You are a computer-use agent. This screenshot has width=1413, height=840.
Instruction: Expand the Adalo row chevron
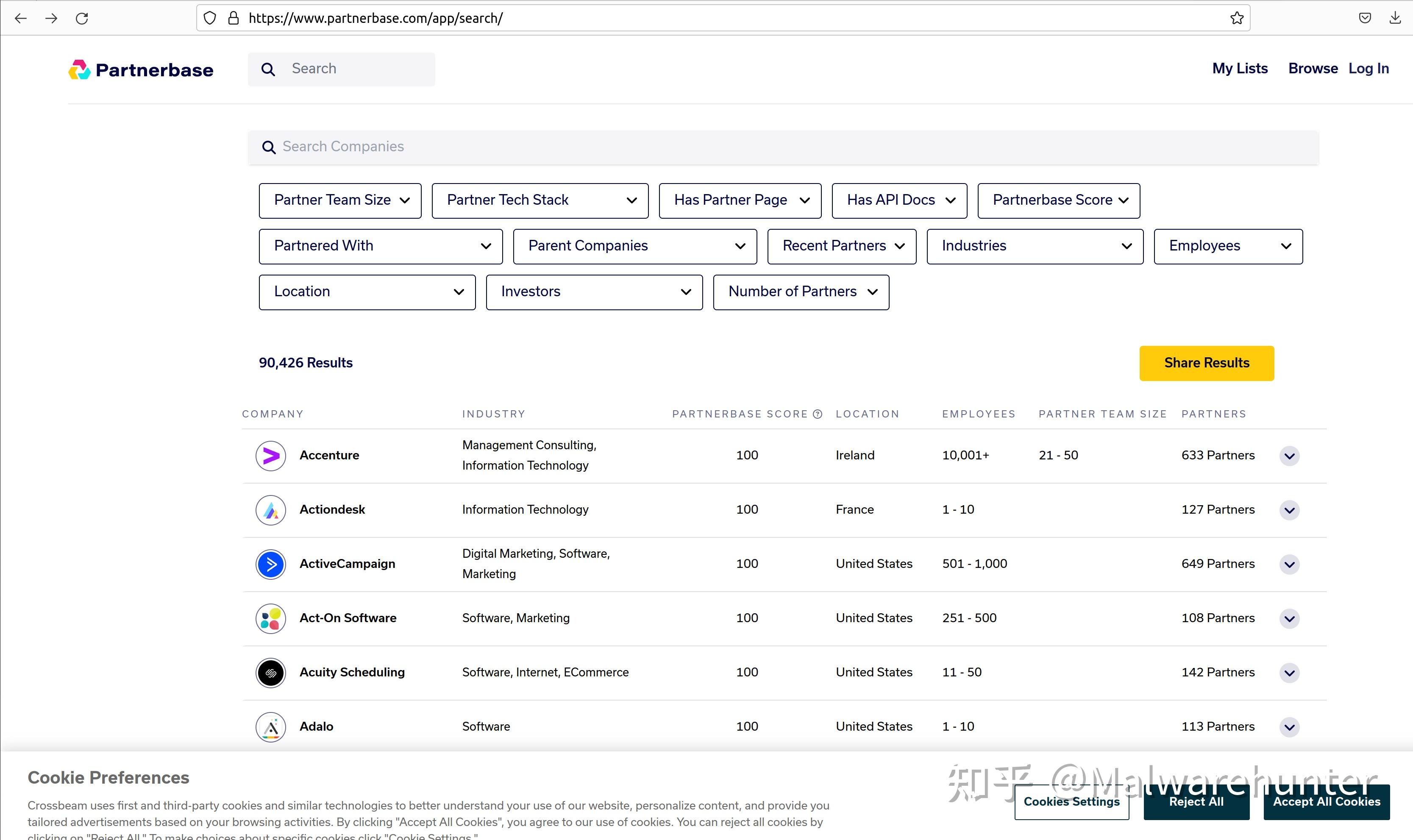click(1289, 727)
